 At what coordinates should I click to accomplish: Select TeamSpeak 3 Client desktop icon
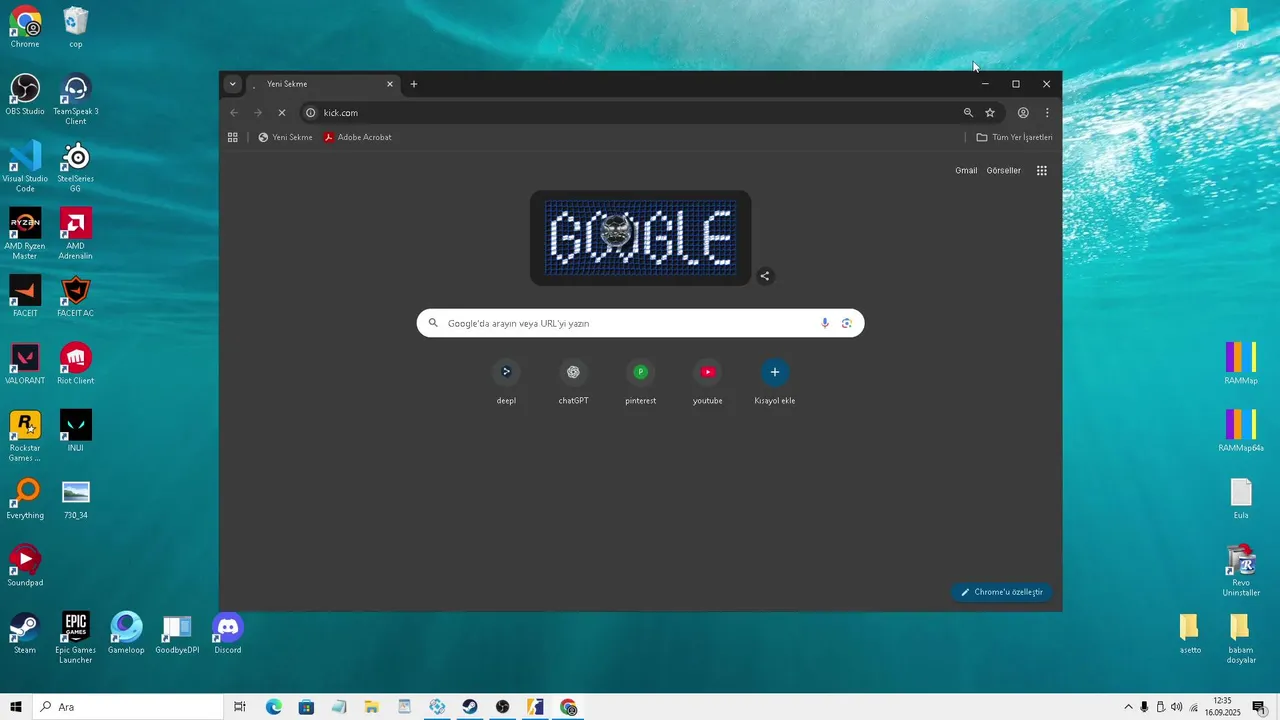[x=76, y=99]
